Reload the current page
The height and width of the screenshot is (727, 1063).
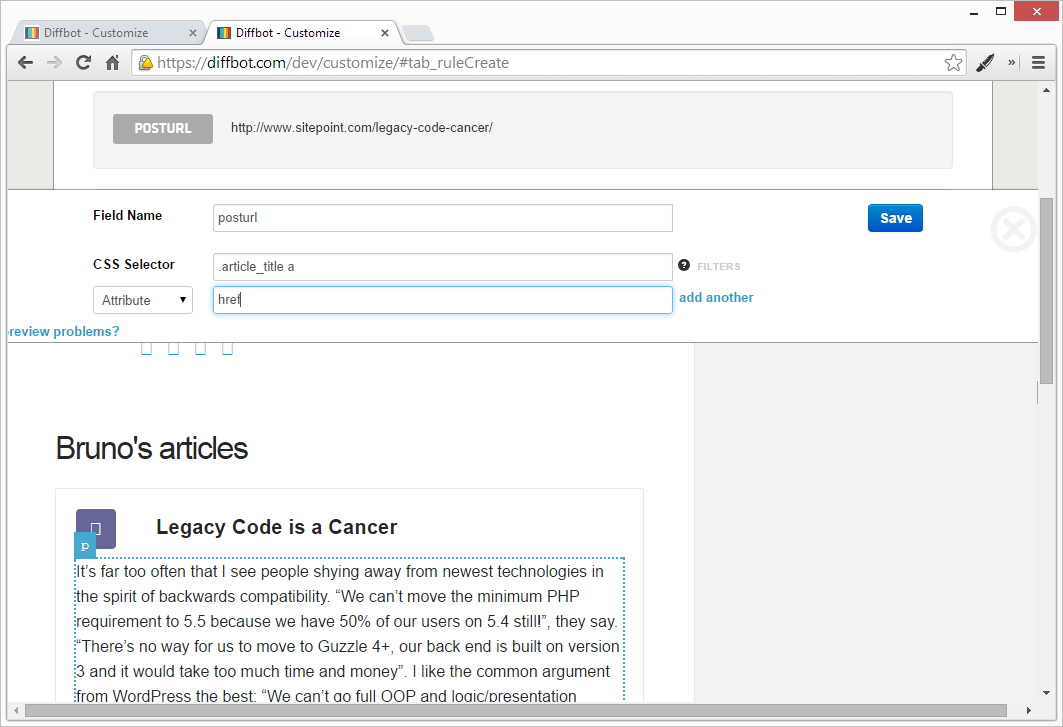point(84,62)
